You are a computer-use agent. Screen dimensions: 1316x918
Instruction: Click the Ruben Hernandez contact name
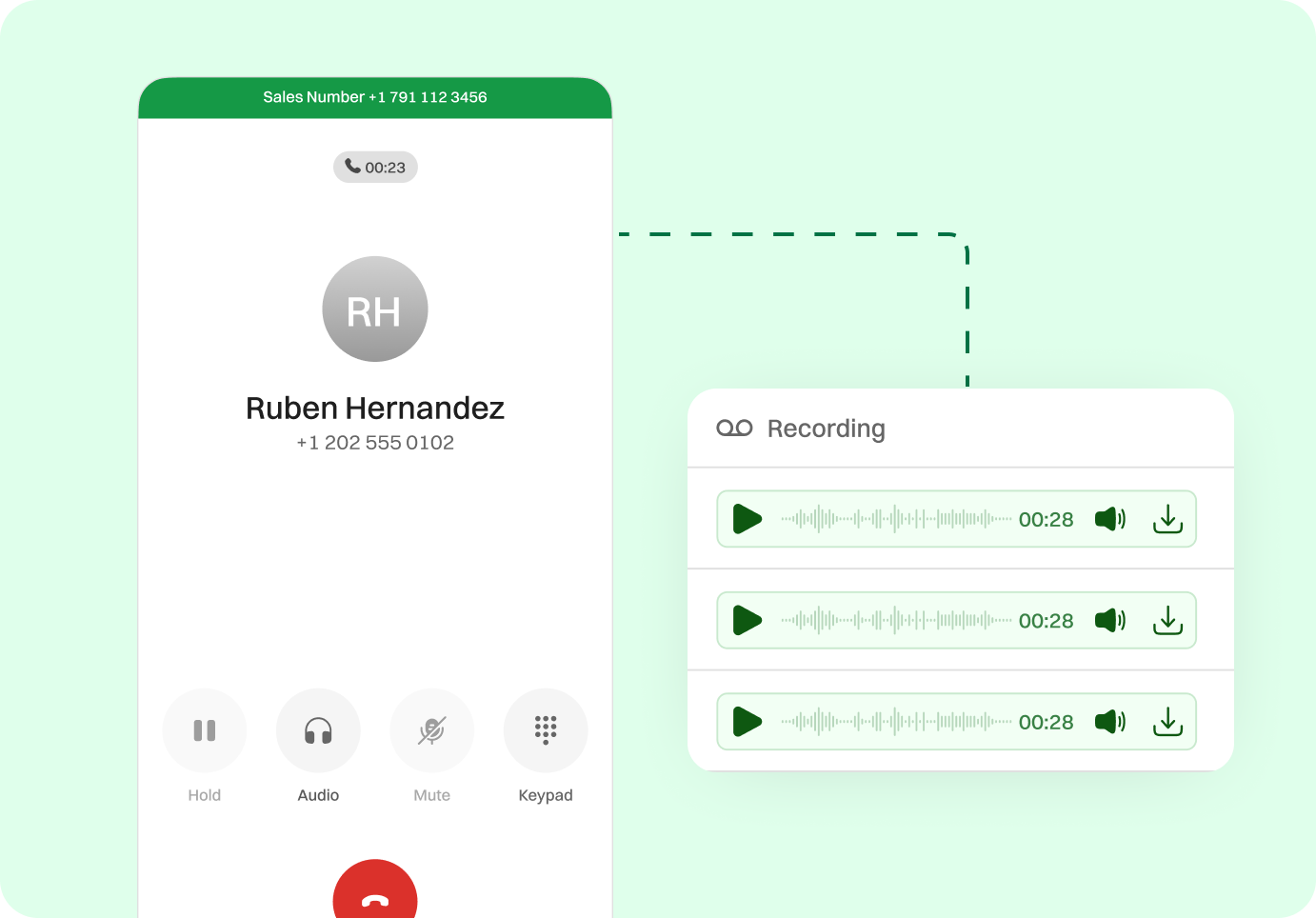click(x=375, y=409)
